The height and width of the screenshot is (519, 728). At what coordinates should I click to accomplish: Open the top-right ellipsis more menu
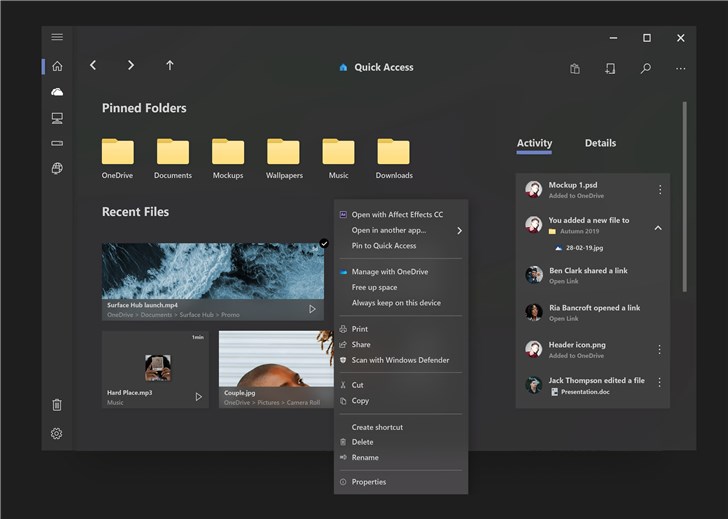(x=681, y=68)
